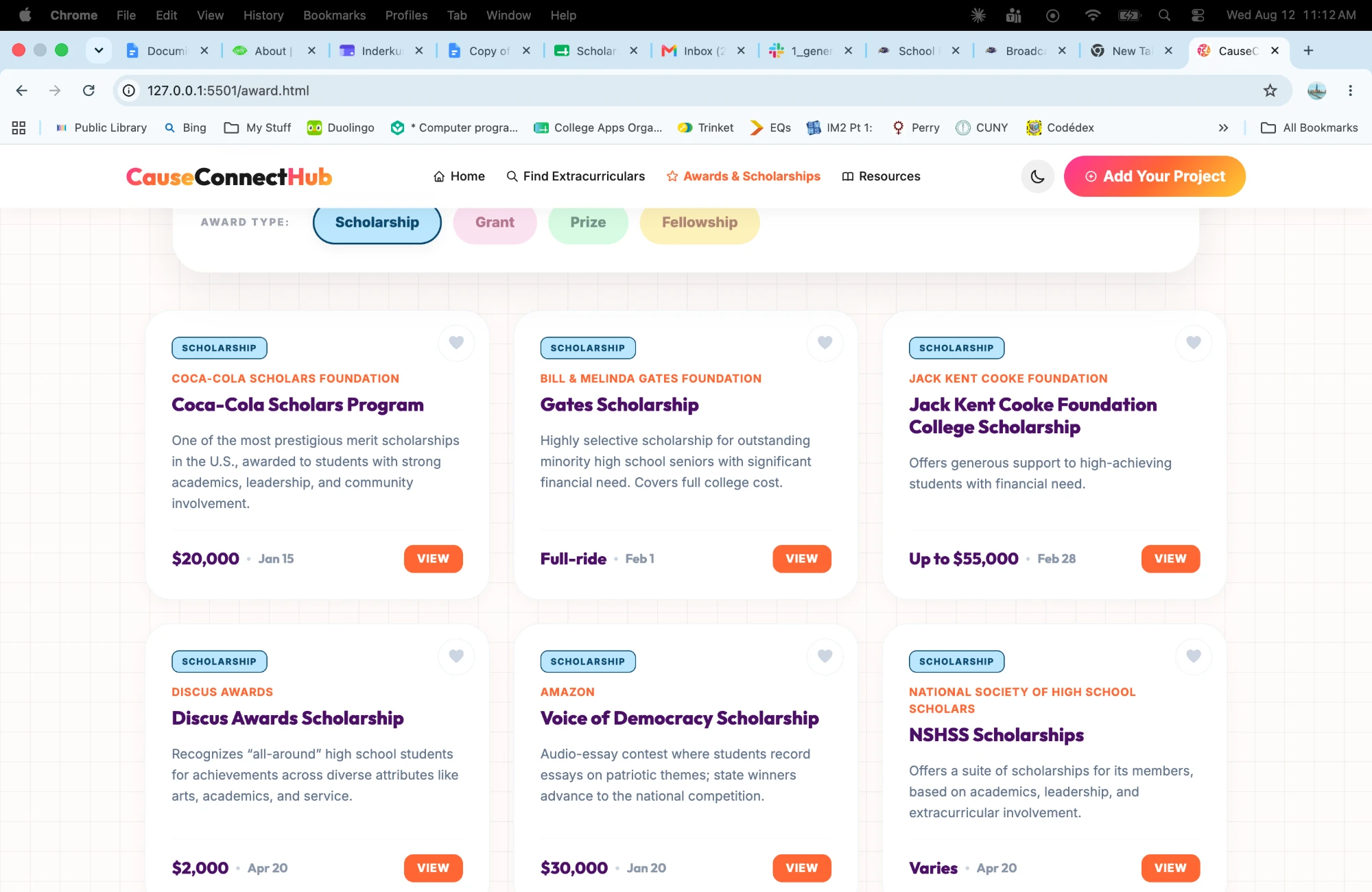1372x892 pixels.
Task: Open a new browser tab
Action: point(1308,51)
